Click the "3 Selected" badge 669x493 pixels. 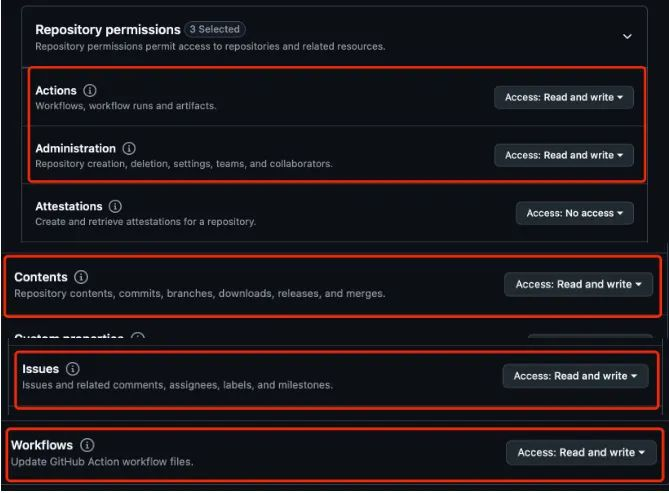point(215,29)
